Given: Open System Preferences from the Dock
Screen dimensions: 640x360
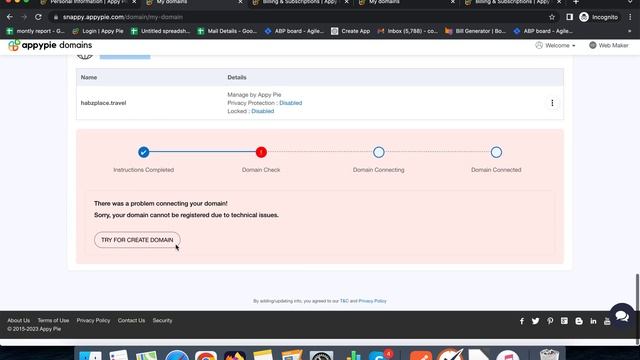Looking at the screenshot, I should point(321,356).
